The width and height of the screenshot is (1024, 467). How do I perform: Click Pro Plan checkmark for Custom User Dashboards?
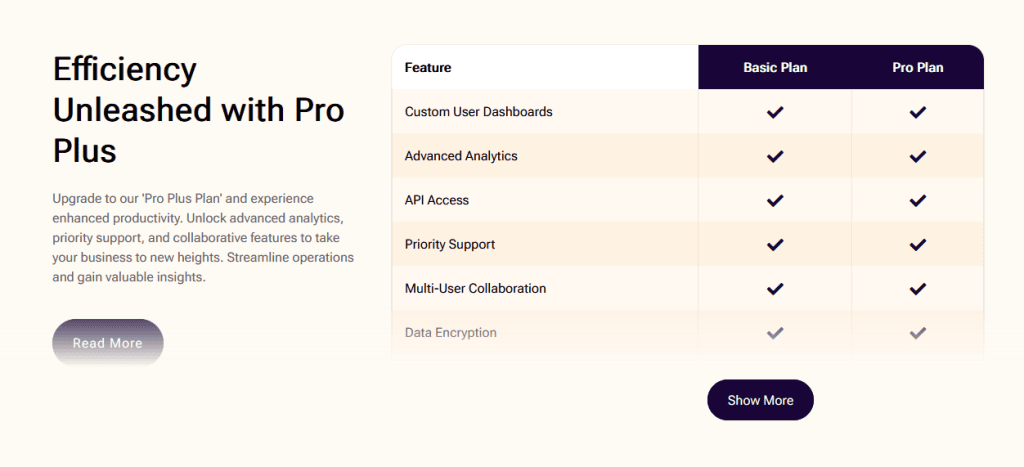(918, 112)
